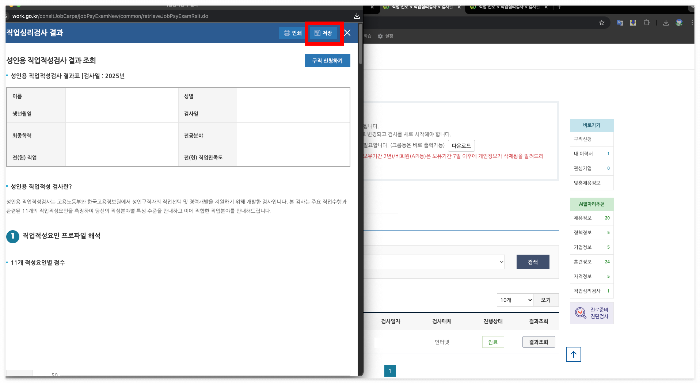Click the download icon in the popup address bar
Viewport: 700px width, 383px height.
click(357, 16)
